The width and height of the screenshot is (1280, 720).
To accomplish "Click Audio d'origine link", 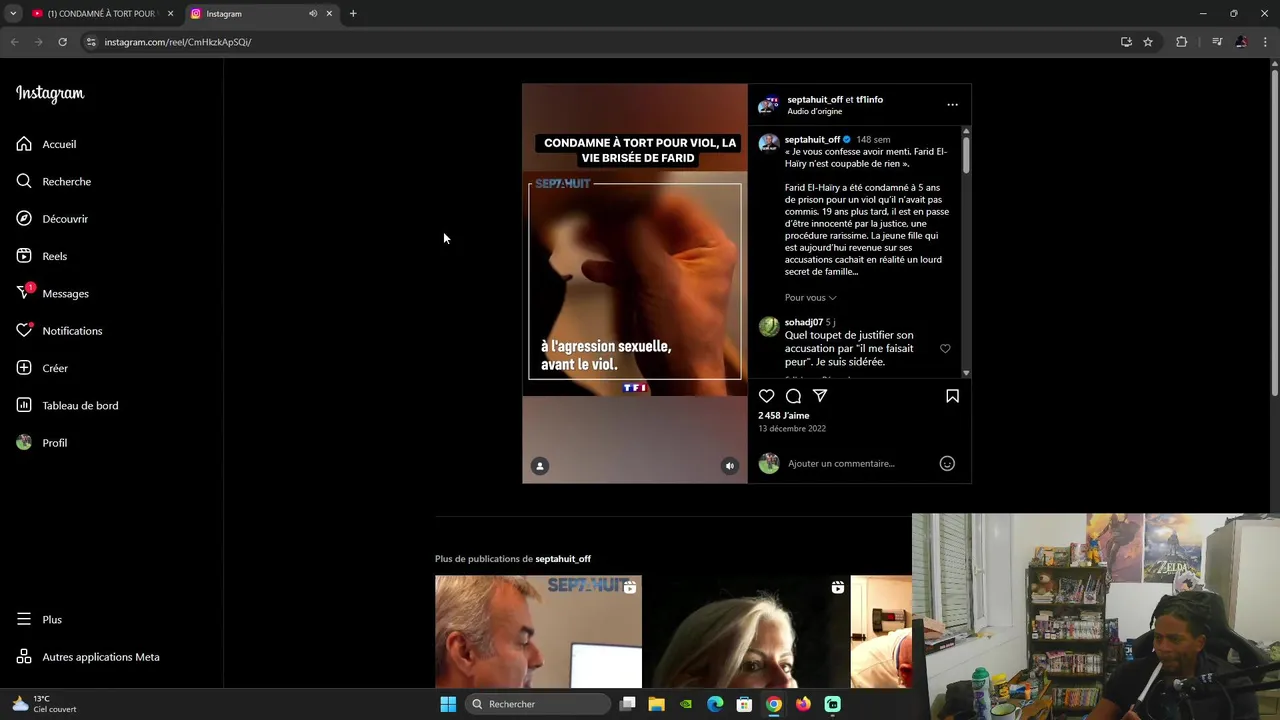I will coord(814,111).
